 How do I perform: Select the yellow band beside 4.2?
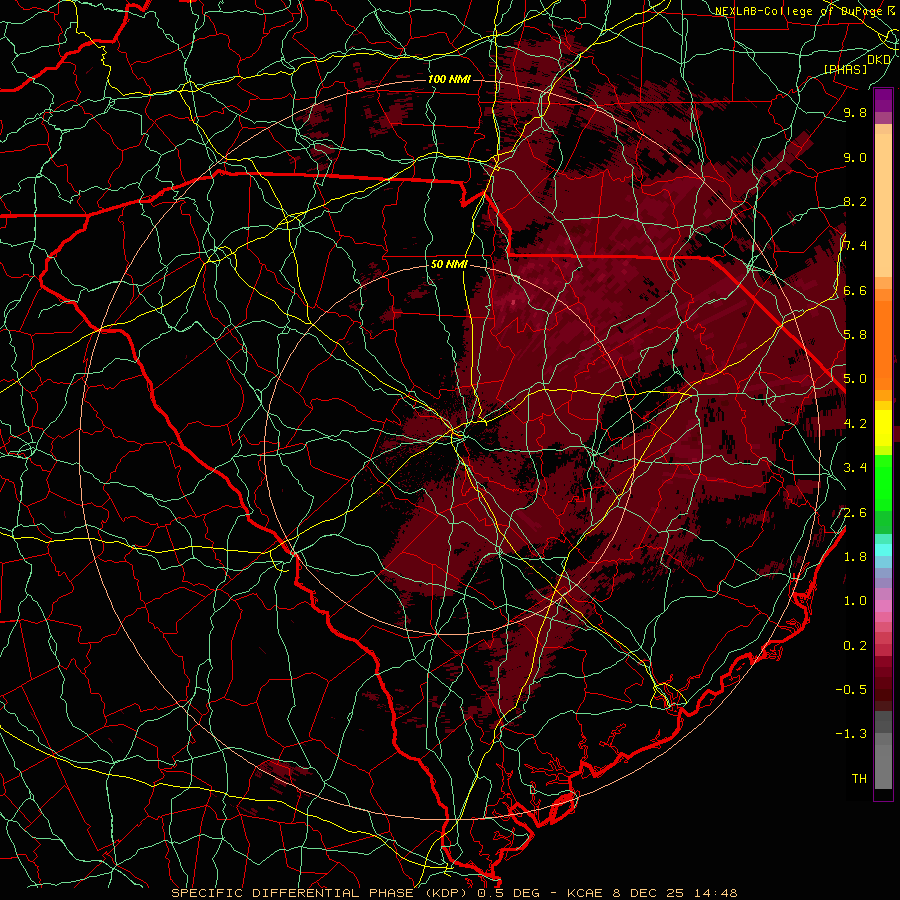click(x=883, y=428)
